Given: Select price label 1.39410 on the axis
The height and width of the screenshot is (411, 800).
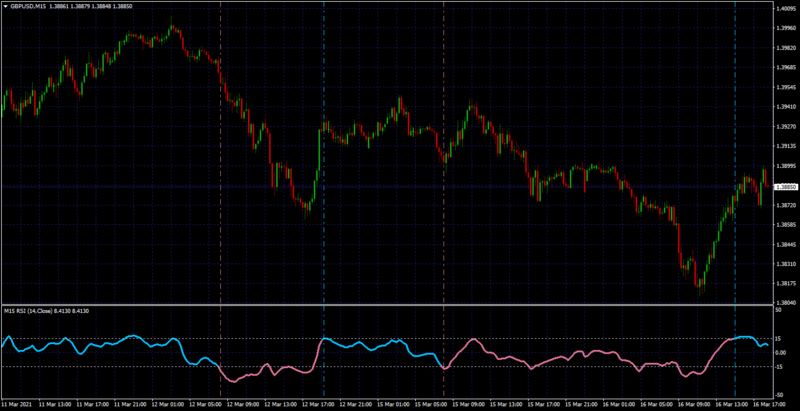Looking at the screenshot, I should pyautogui.click(x=785, y=107).
